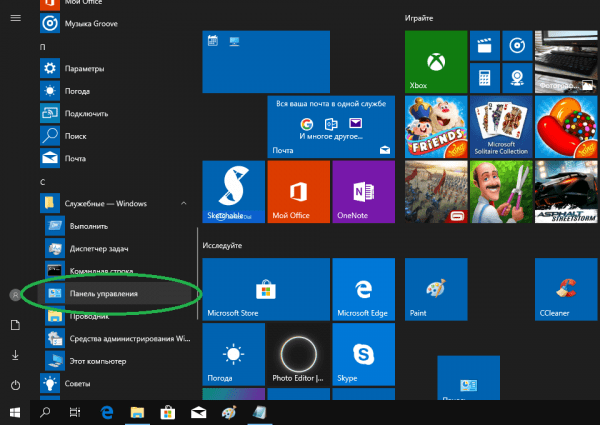The height and width of the screenshot is (425, 600).
Task: Open Mail icon on taskbar
Action: (x=199, y=412)
